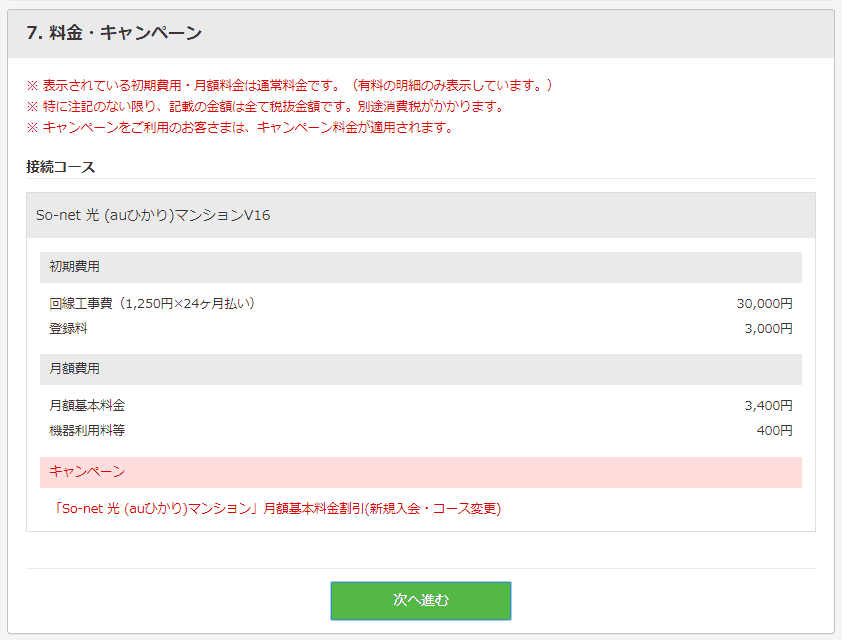Click the 月額基本料金 label
Image resolution: width=842 pixels, height=640 pixels.
pos(87,405)
